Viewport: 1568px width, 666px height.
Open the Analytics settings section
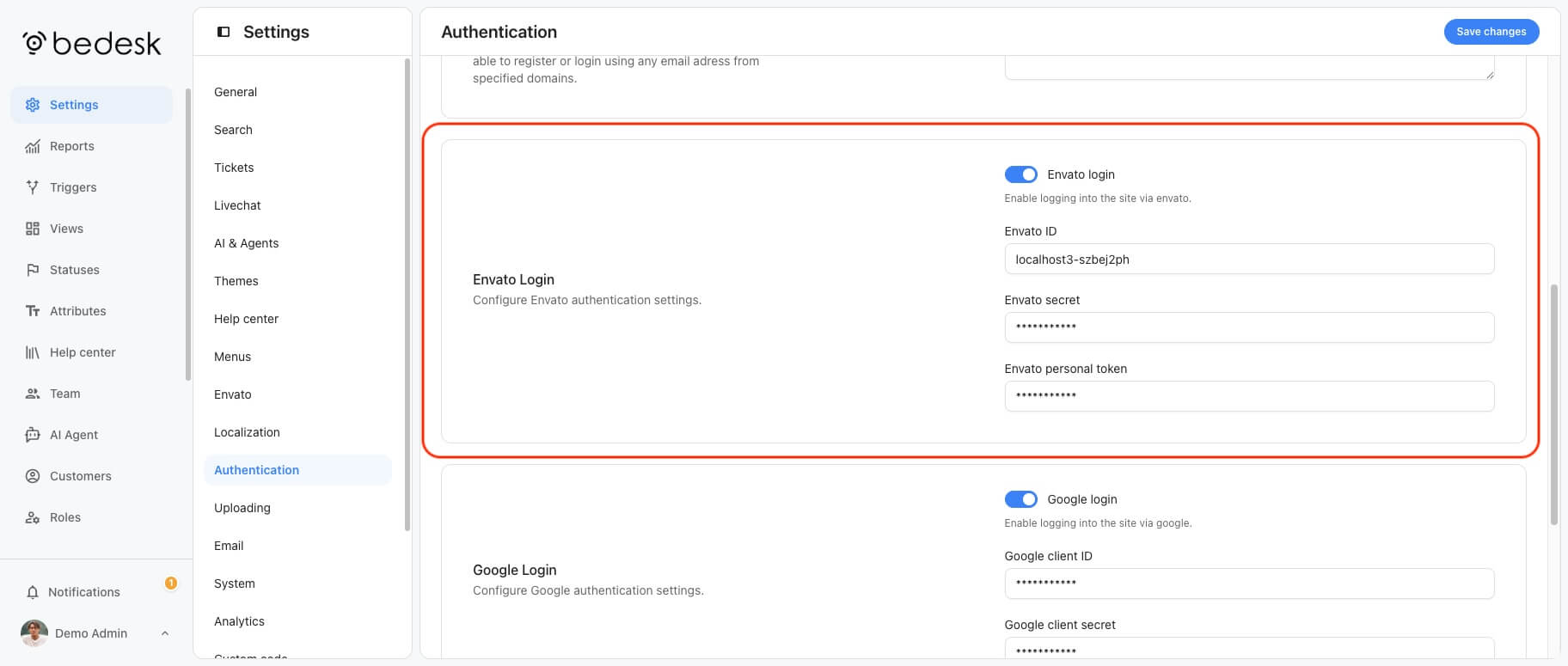(x=297, y=621)
